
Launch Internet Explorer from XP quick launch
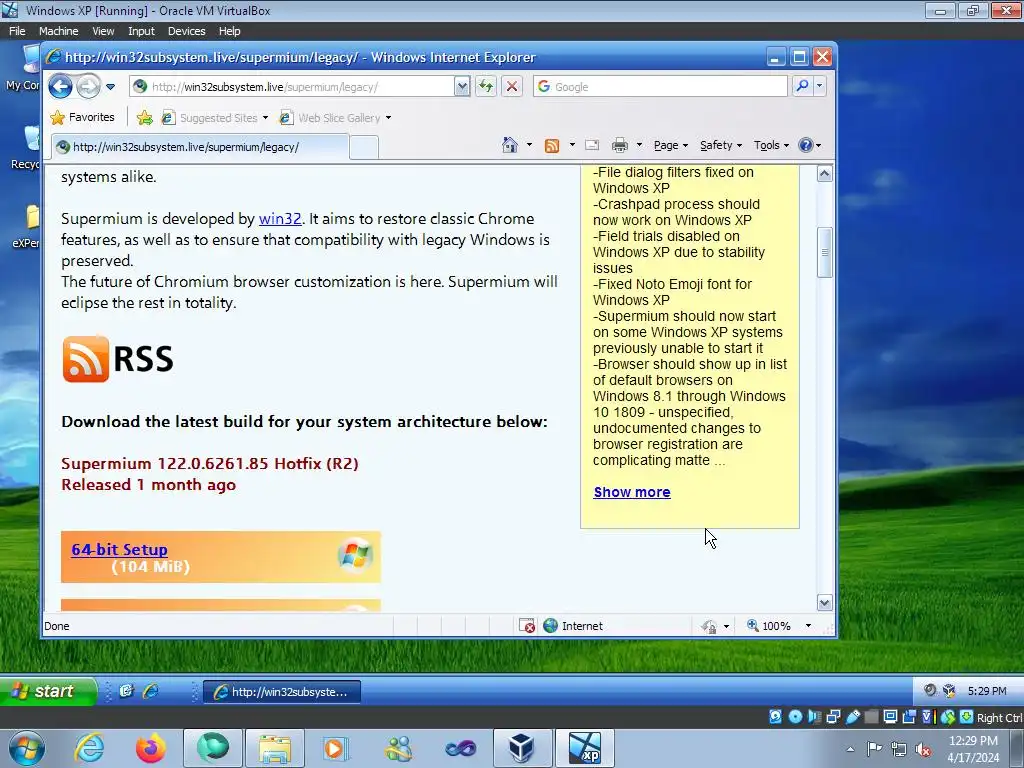tap(151, 691)
